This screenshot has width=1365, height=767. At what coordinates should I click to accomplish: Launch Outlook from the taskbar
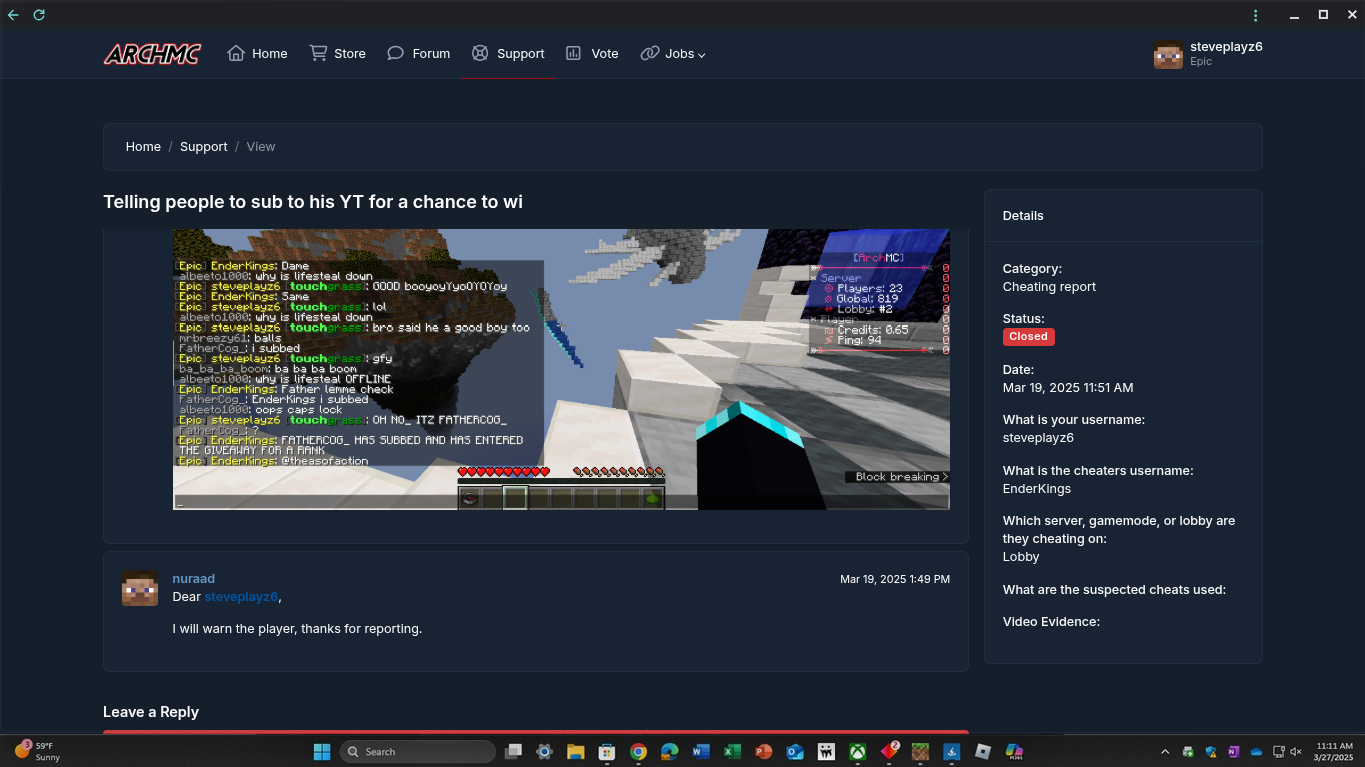(x=795, y=751)
